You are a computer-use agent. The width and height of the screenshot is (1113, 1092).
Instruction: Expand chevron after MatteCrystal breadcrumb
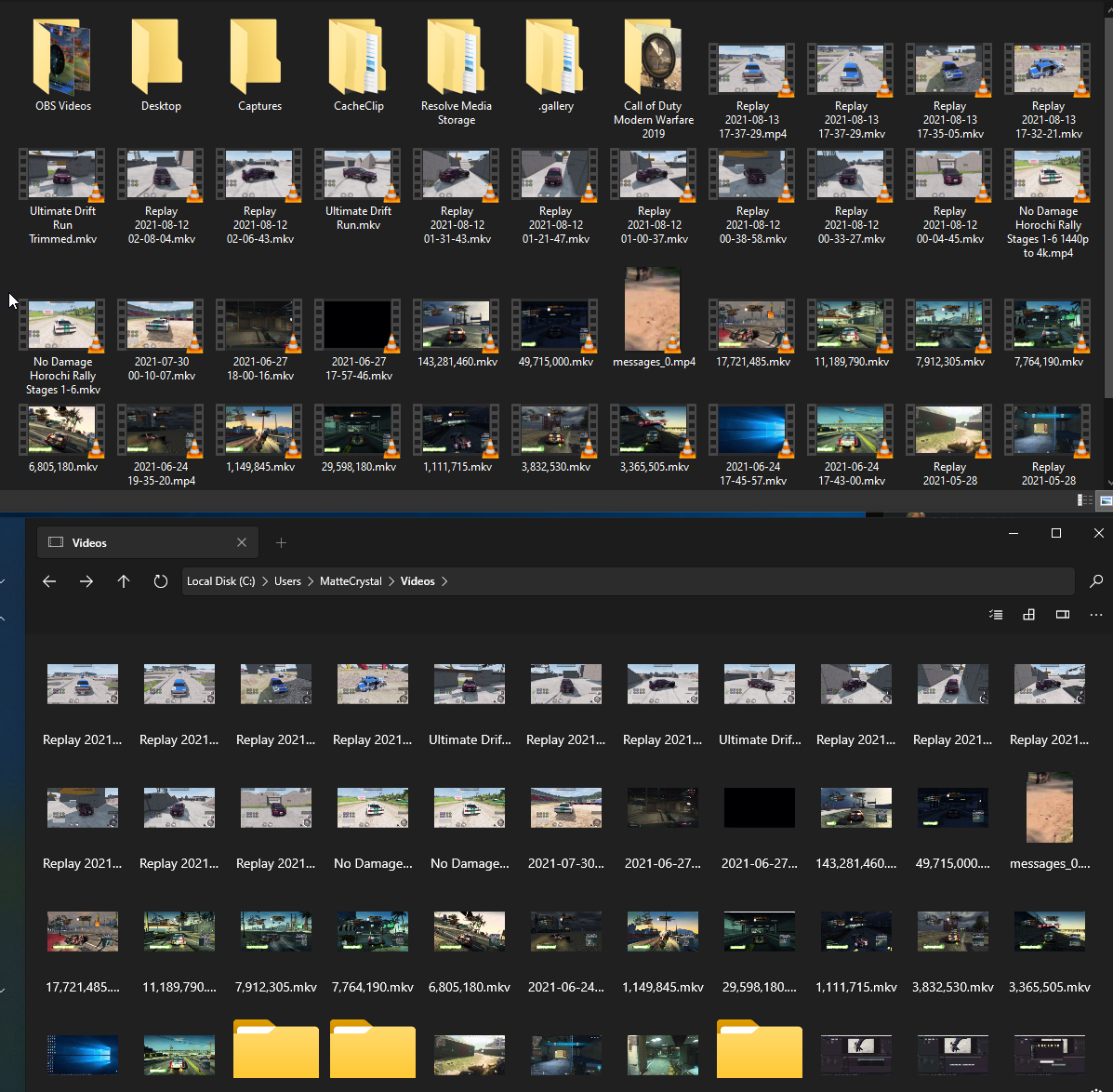click(x=391, y=581)
